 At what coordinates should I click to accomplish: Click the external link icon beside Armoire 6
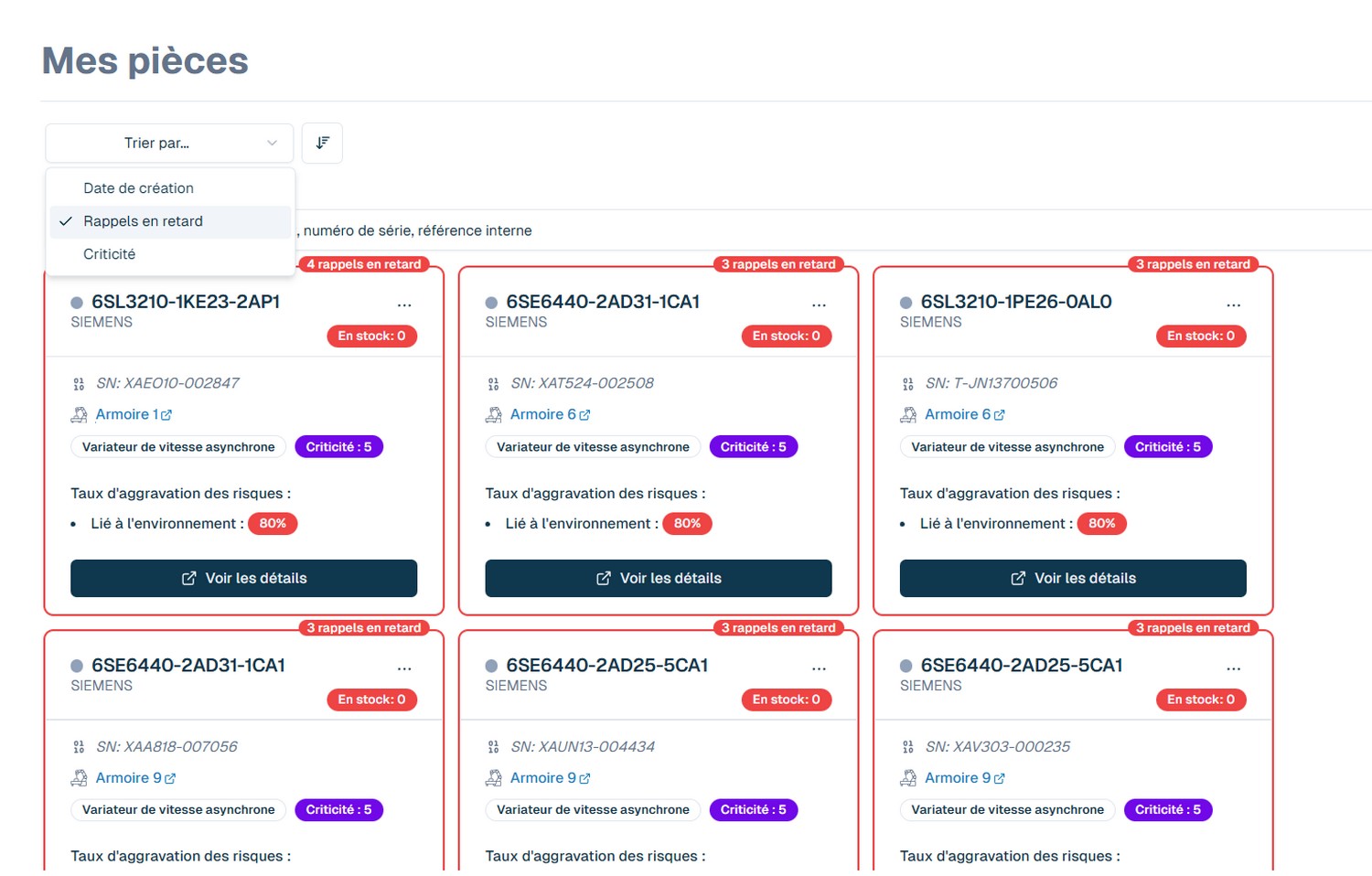[x=584, y=413]
